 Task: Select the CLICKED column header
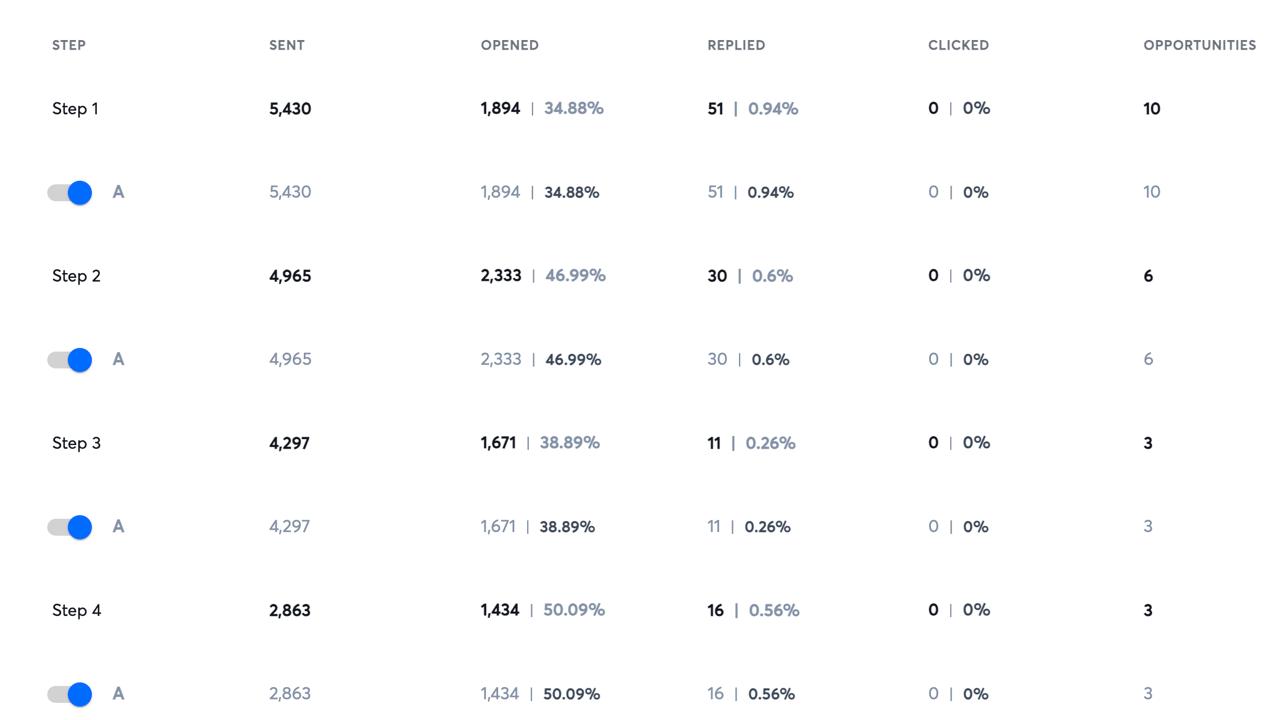click(958, 45)
